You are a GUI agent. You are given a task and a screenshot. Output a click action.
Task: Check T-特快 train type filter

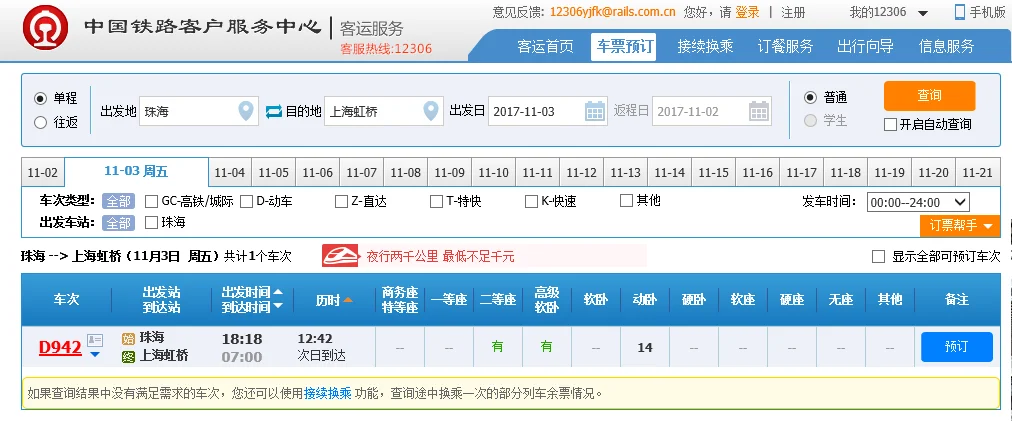[x=436, y=201]
